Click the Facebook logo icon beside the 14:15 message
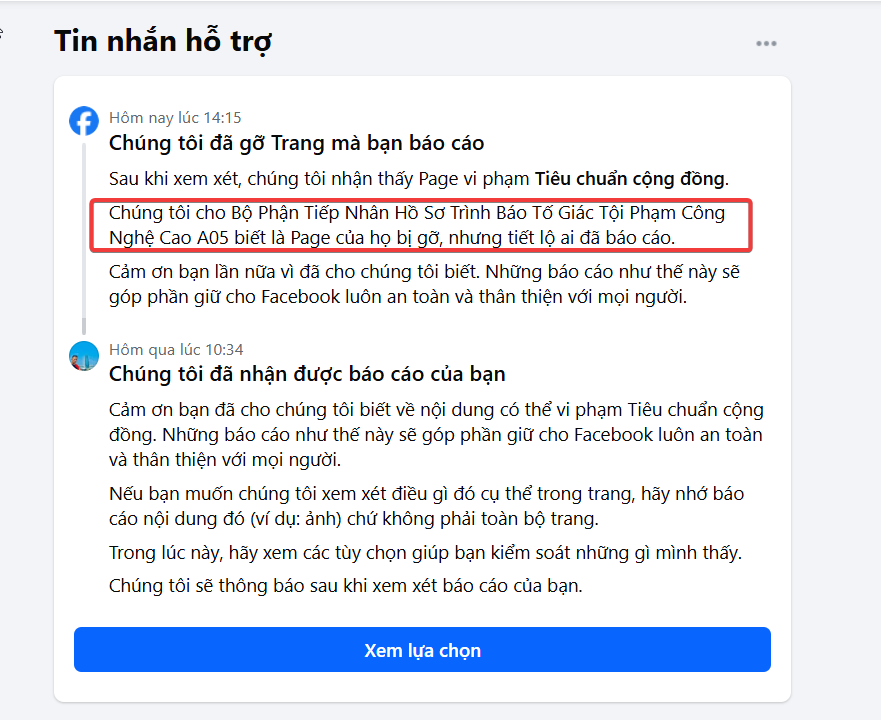Screen dimensions: 881x720 (x=84, y=120)
